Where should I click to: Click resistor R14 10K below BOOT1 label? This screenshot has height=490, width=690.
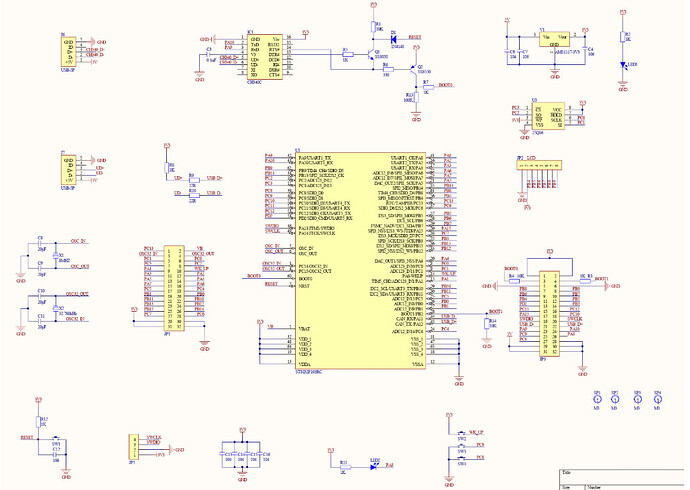(x=487, y=324)
